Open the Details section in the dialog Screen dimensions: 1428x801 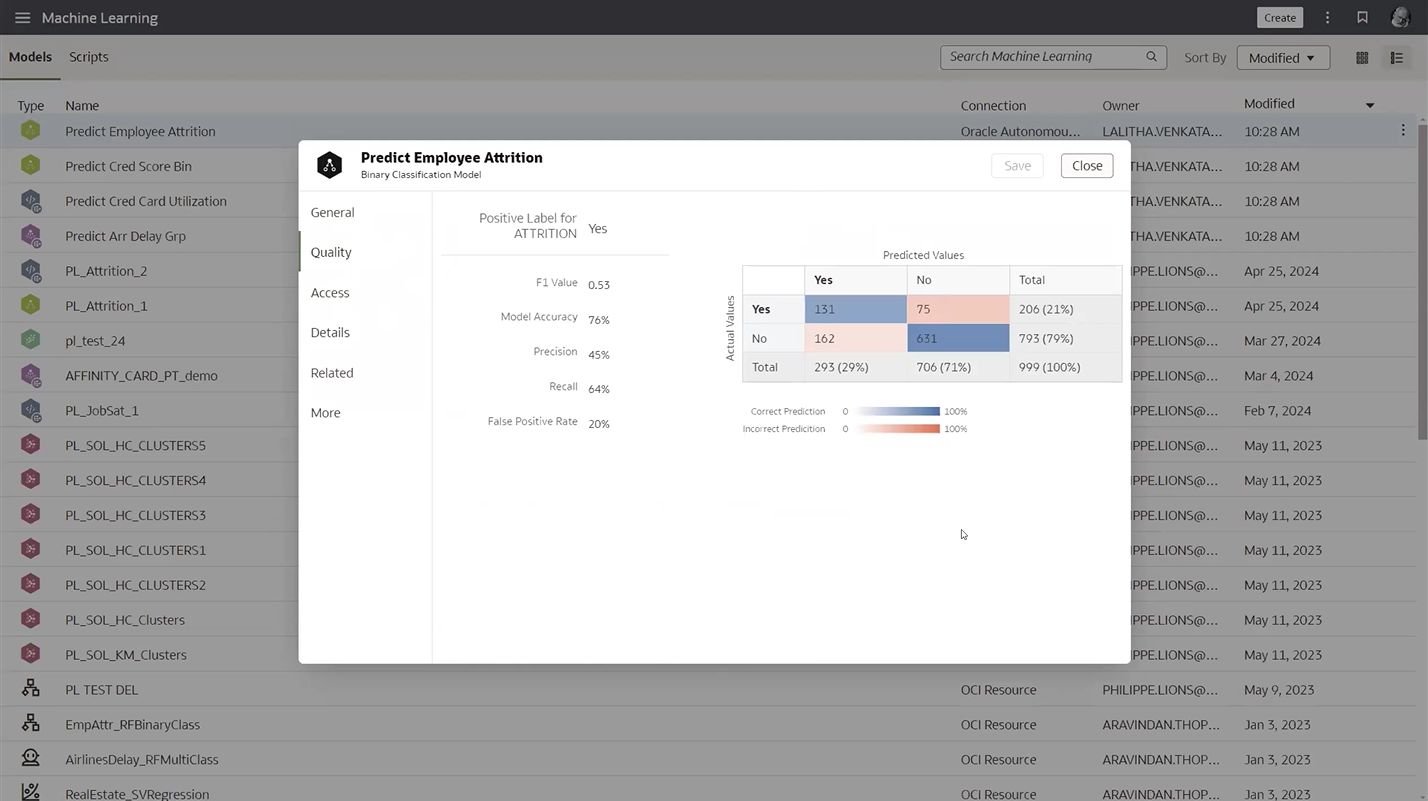pyautogui.click(x=330, y=332)
